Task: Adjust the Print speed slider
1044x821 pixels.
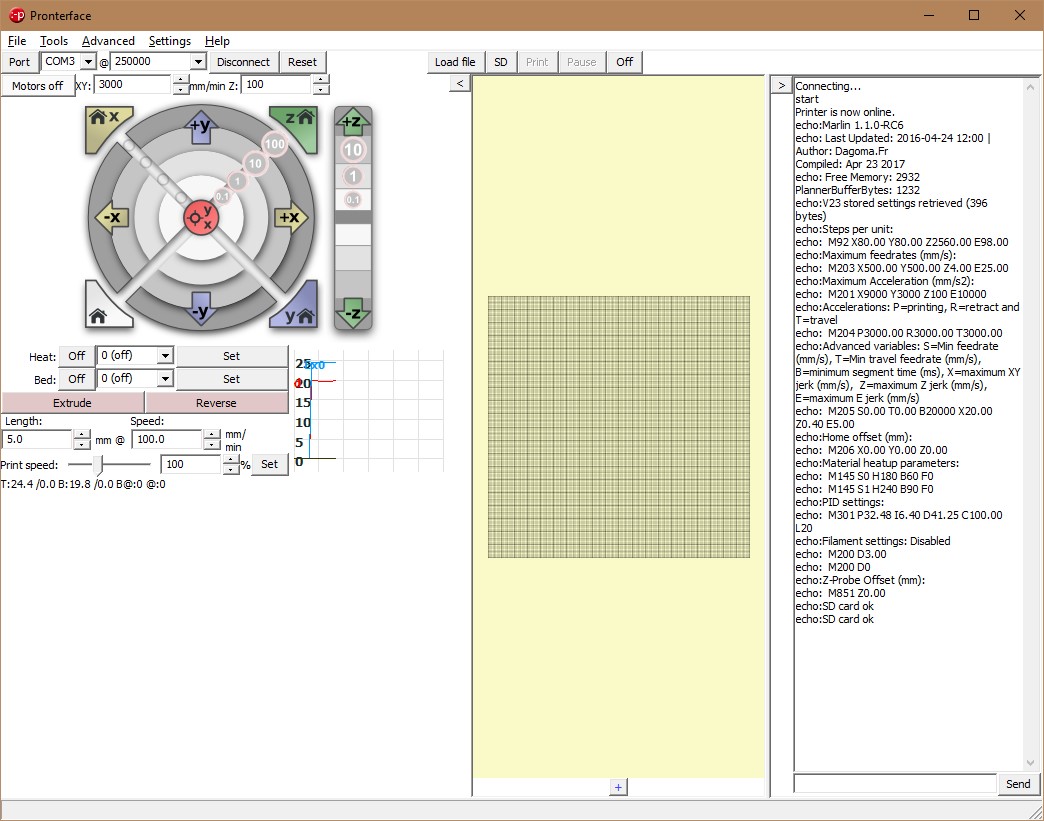Action: [x=98, y=465]
